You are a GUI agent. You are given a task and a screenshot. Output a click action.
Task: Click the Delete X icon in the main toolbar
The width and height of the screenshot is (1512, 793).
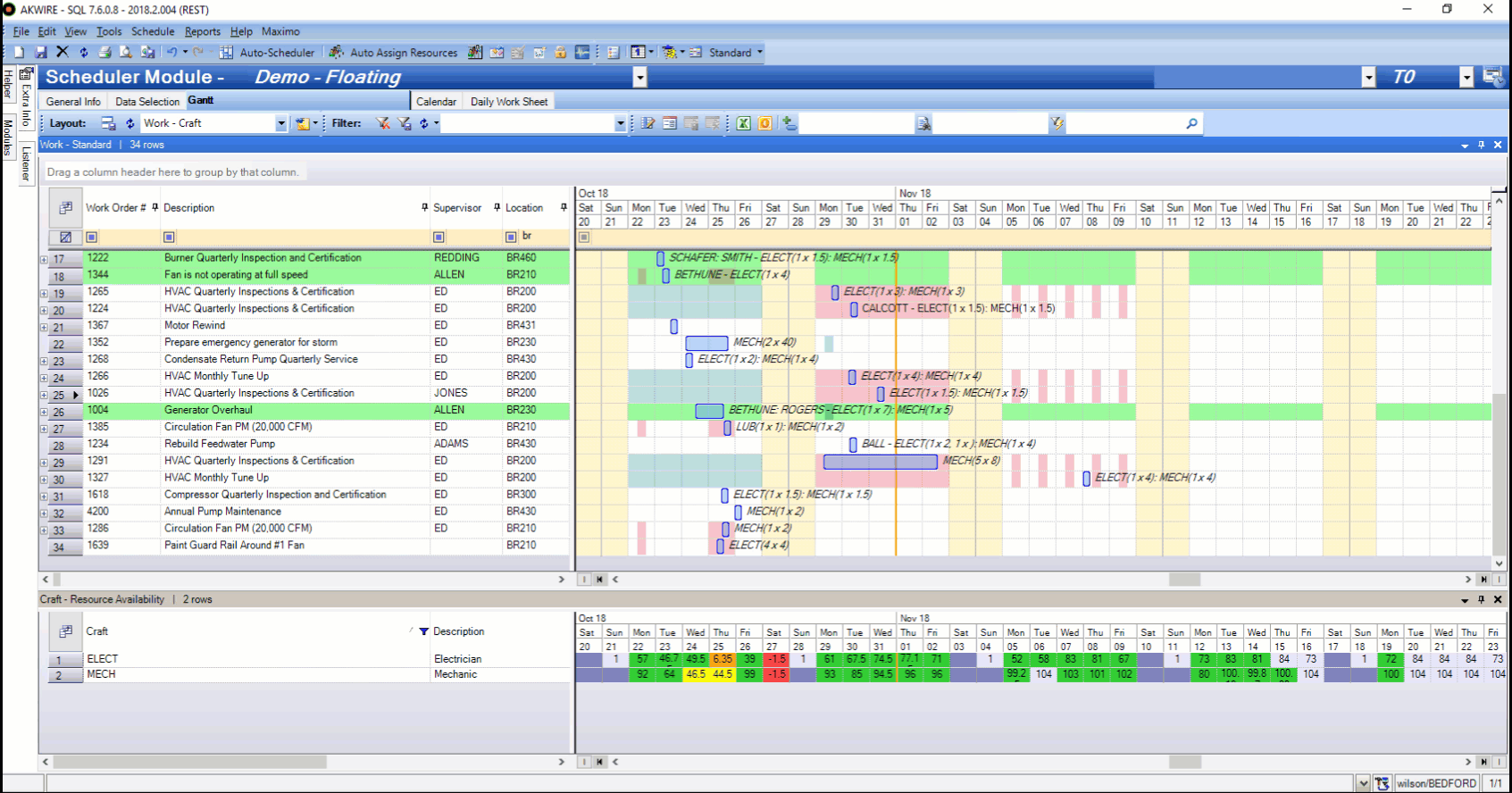click(x=62, y=53)
